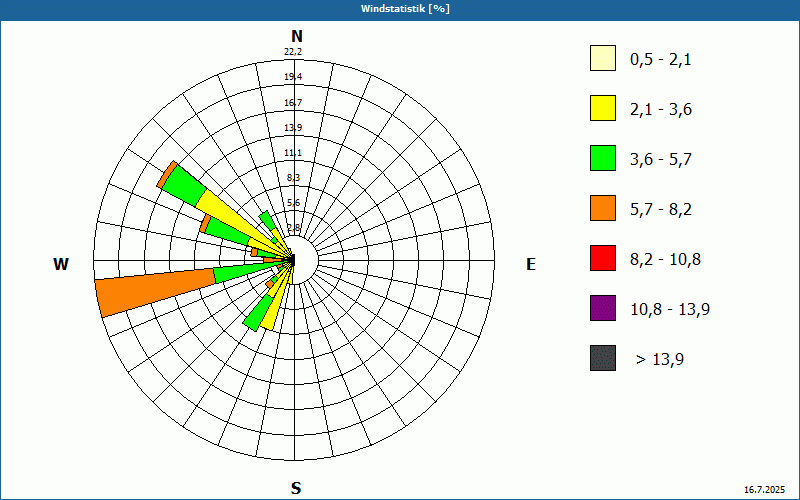Click the 5,6 radial axis label

pos(293,203)
